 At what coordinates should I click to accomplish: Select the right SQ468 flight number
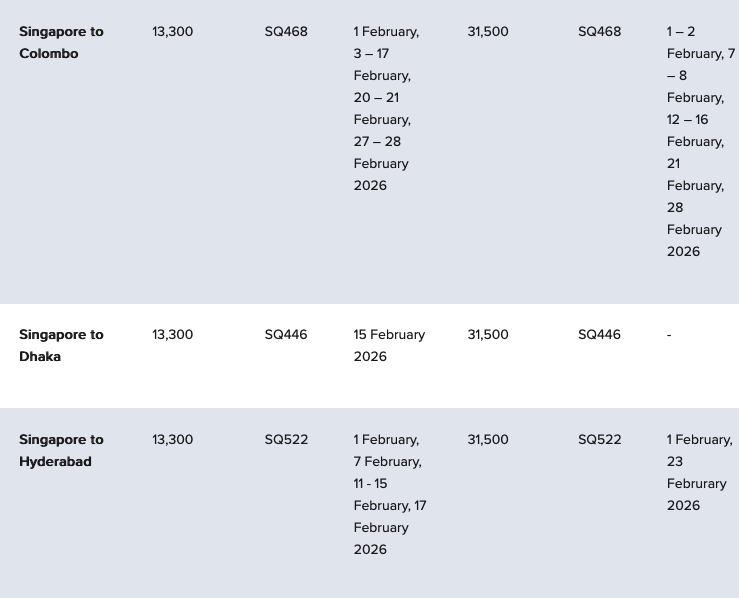point(599,32)
